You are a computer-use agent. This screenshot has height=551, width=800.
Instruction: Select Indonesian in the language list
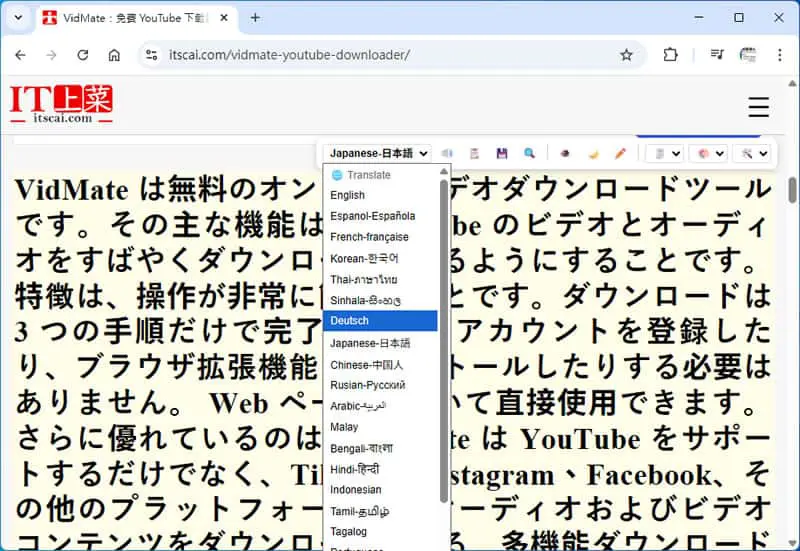380,490
